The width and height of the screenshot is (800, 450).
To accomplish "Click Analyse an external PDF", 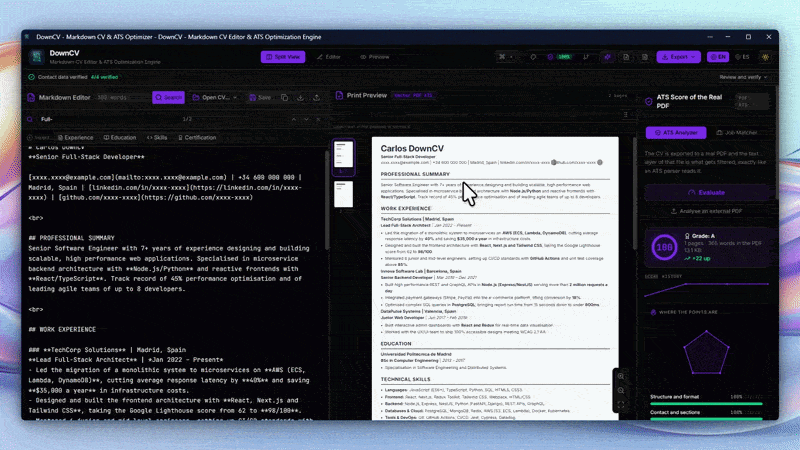I will click(706, 211).
